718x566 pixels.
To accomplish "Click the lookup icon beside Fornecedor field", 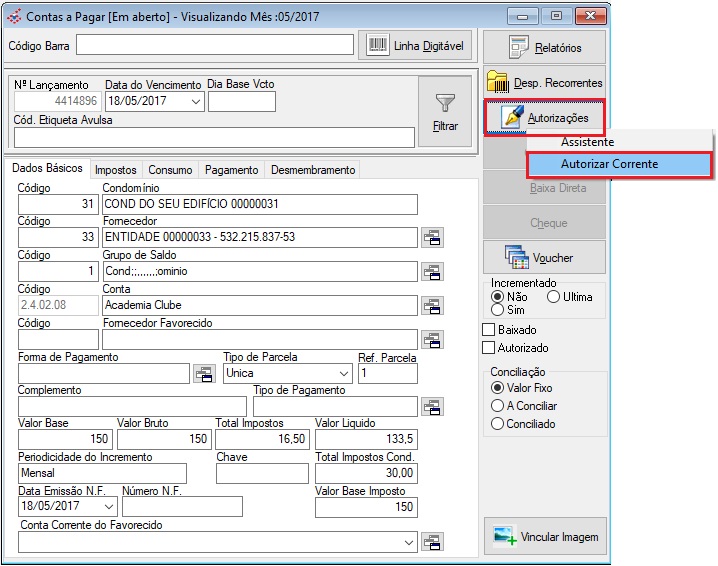I will click(432, 237).
